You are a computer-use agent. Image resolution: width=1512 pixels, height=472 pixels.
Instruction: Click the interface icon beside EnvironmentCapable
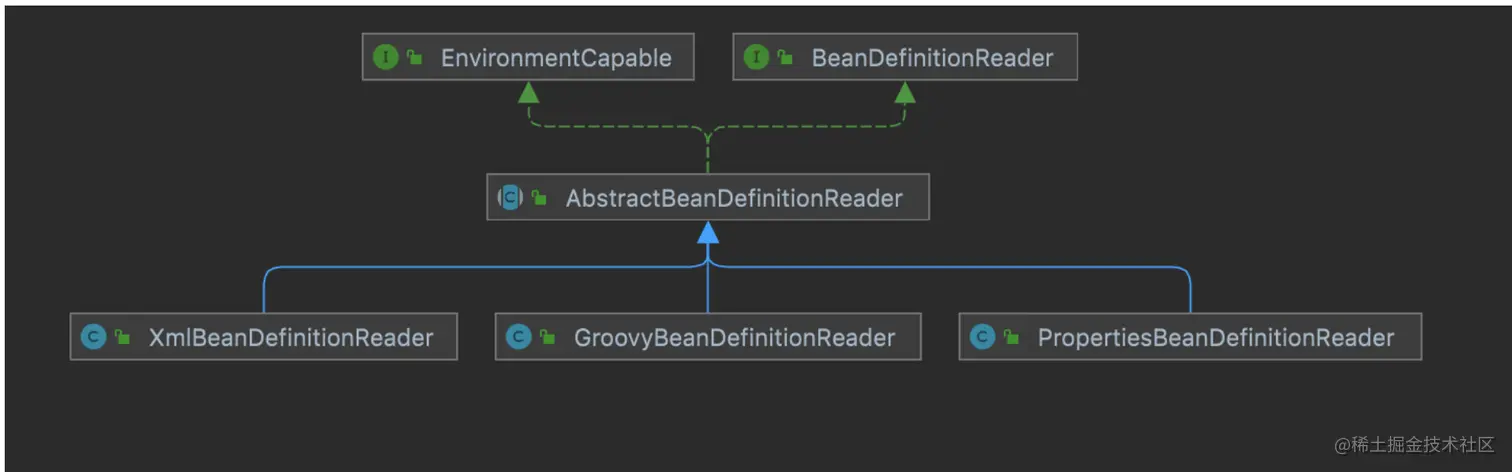click(385, 57)
